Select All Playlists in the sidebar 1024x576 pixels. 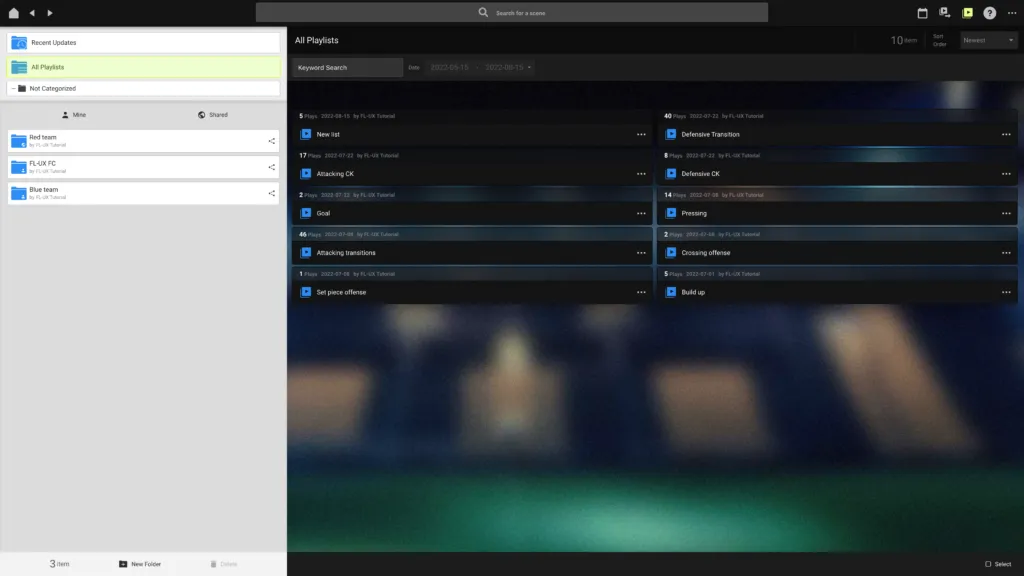pyautogui.click(x=143, y=67)
